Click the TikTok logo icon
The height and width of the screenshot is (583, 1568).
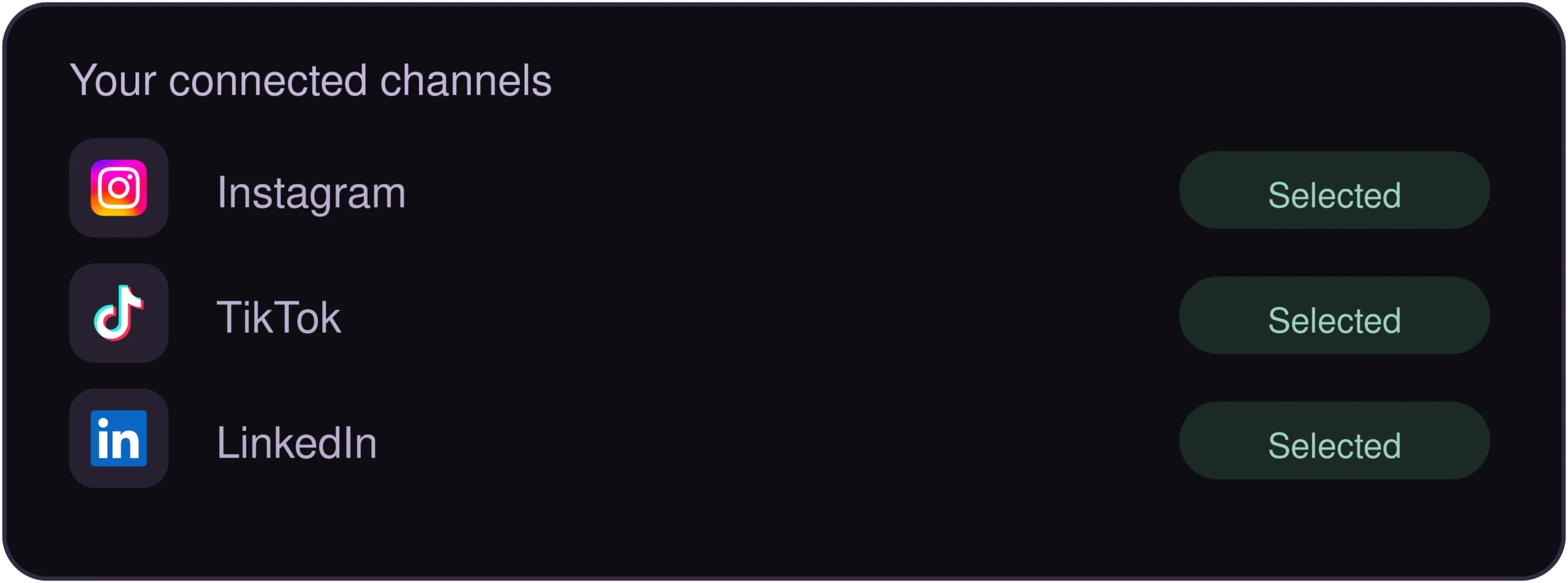[119, 313]
